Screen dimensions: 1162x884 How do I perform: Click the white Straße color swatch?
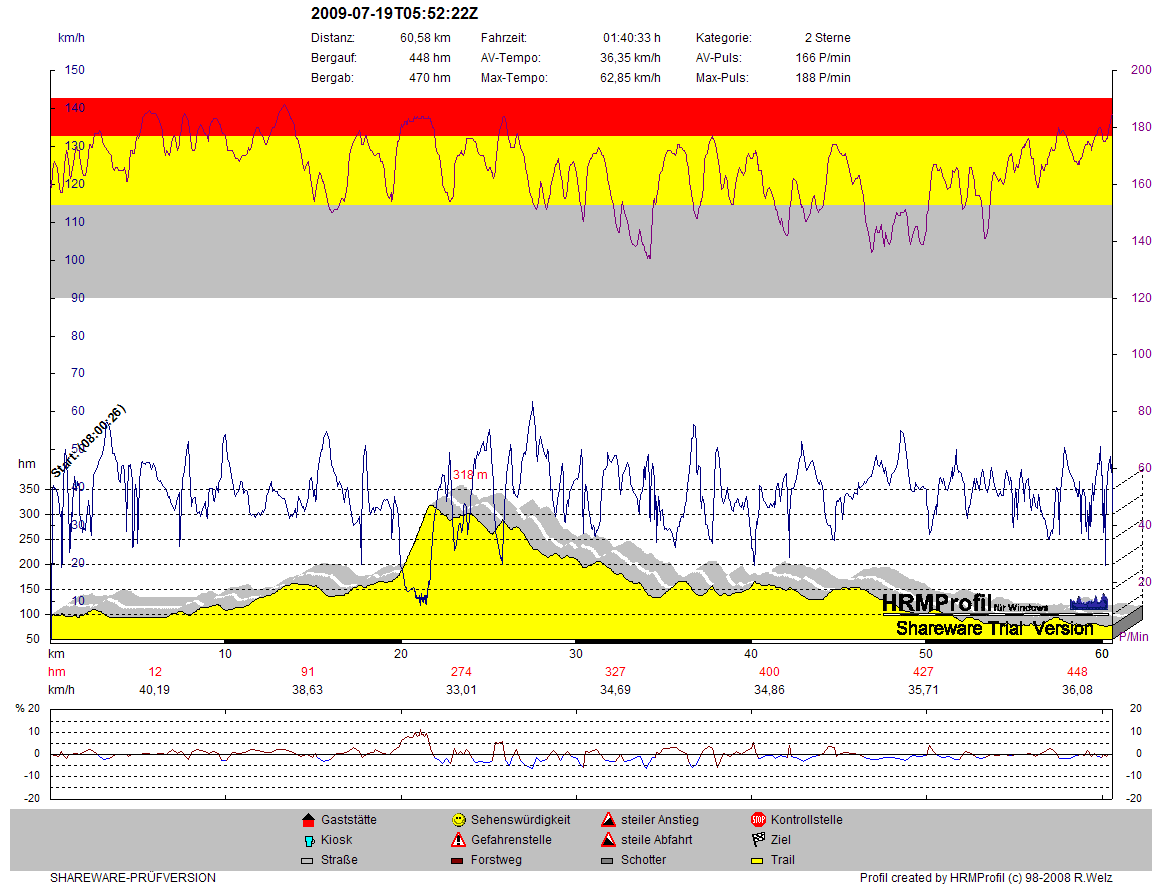(x=308, y=860)
